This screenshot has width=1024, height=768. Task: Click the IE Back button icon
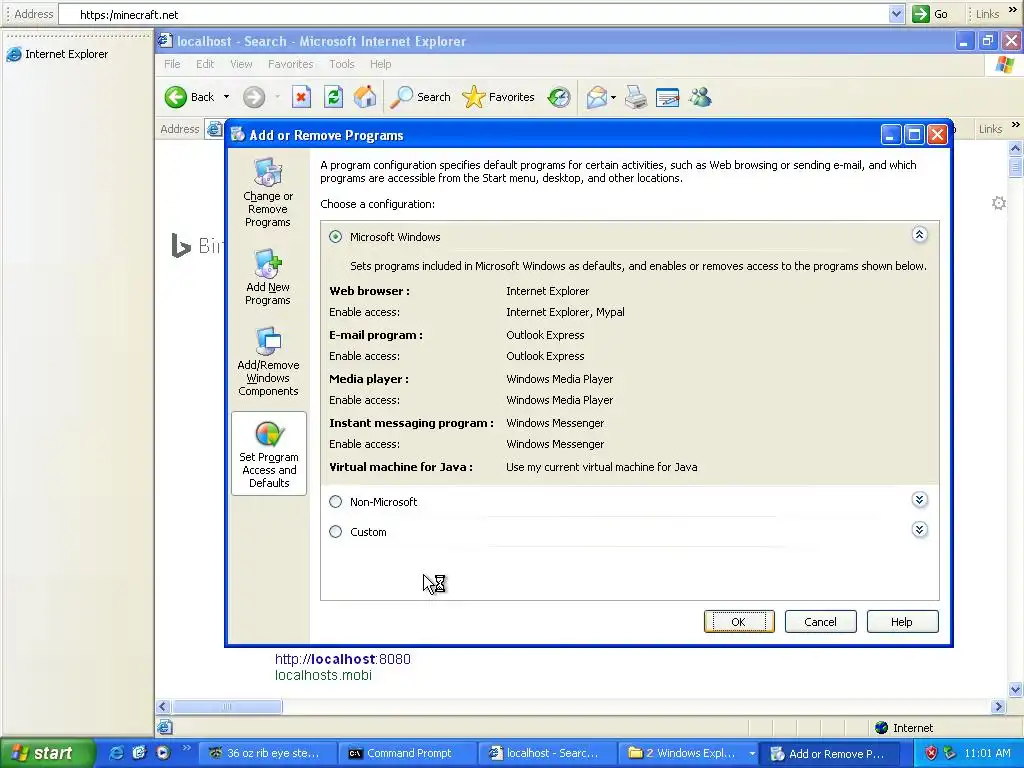click(x=175, y=97)
